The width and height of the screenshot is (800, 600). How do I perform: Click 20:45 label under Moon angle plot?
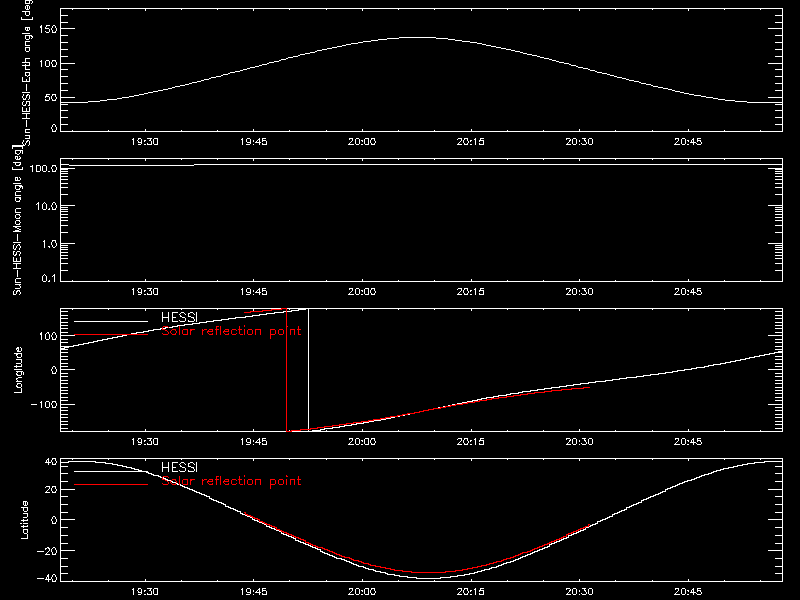coord(688,292)
